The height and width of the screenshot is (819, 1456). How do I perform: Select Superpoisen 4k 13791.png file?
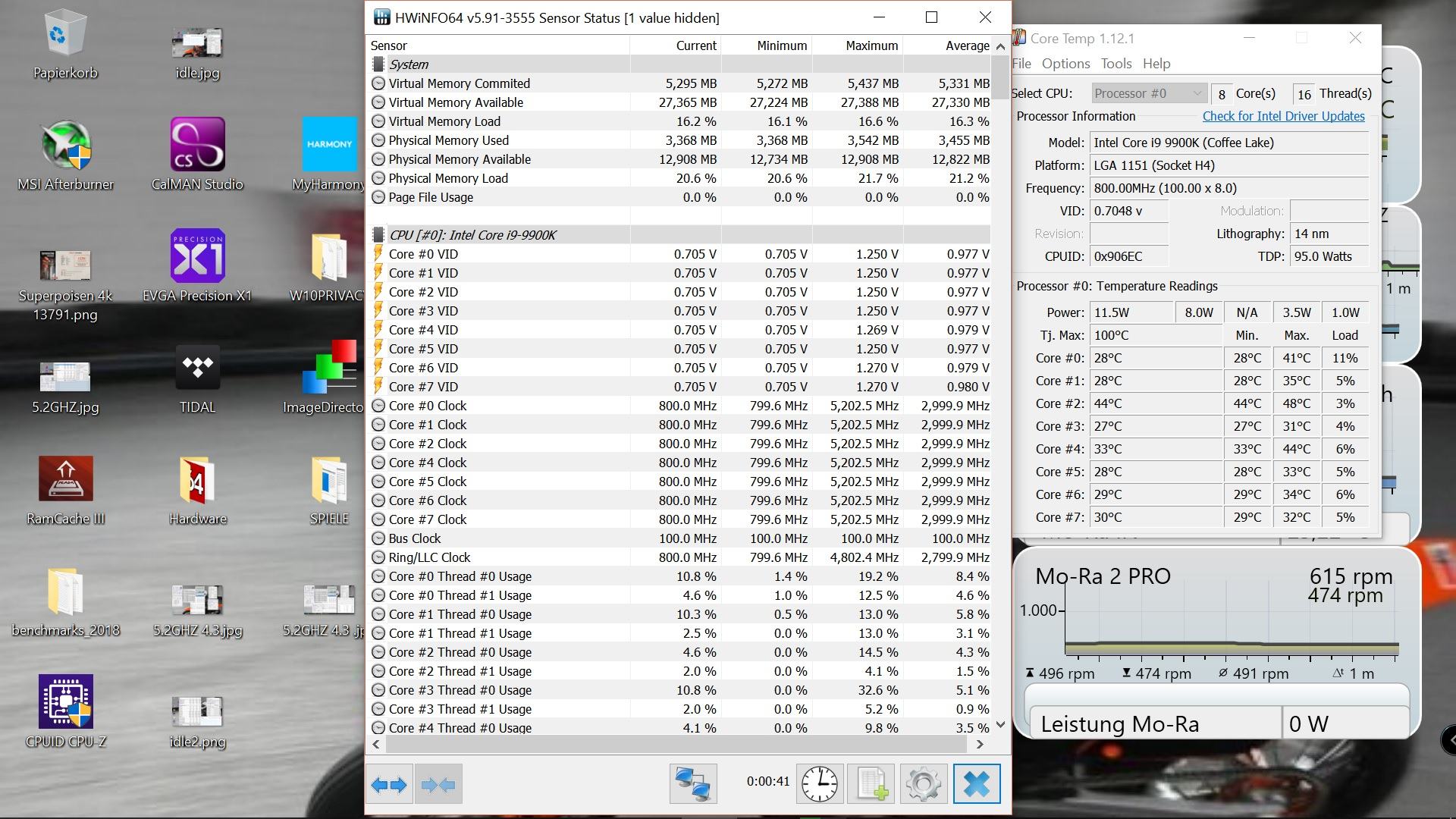tap(65, 287)
